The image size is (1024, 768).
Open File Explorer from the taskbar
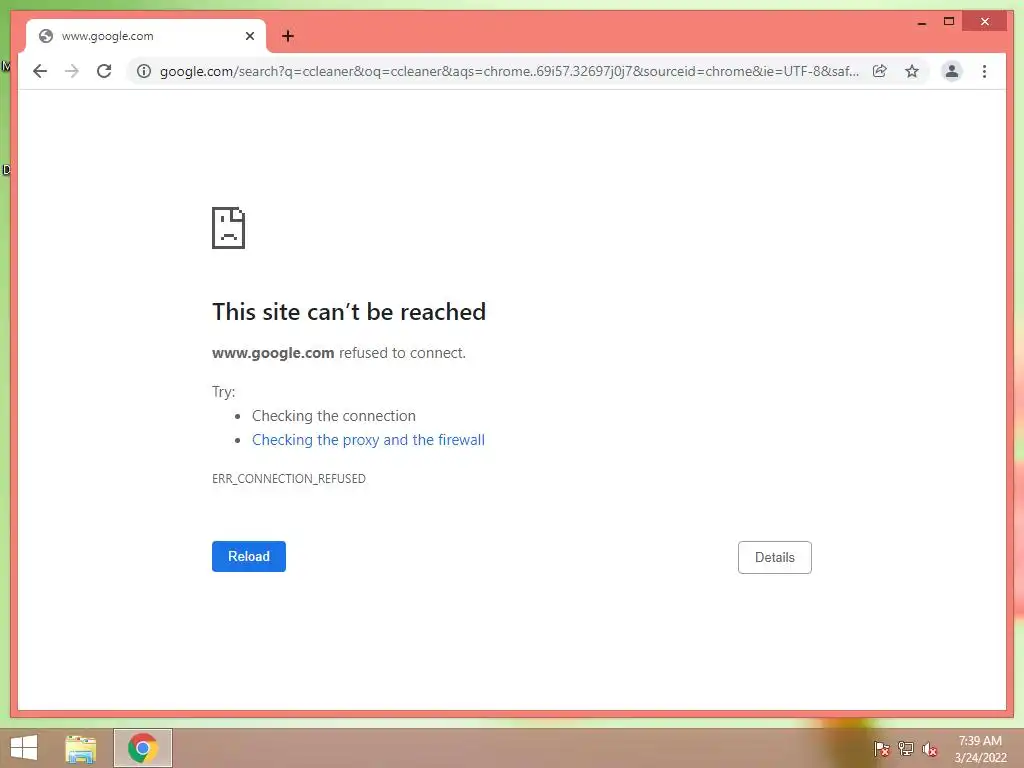pyautogui.click(x=81, y=748)
